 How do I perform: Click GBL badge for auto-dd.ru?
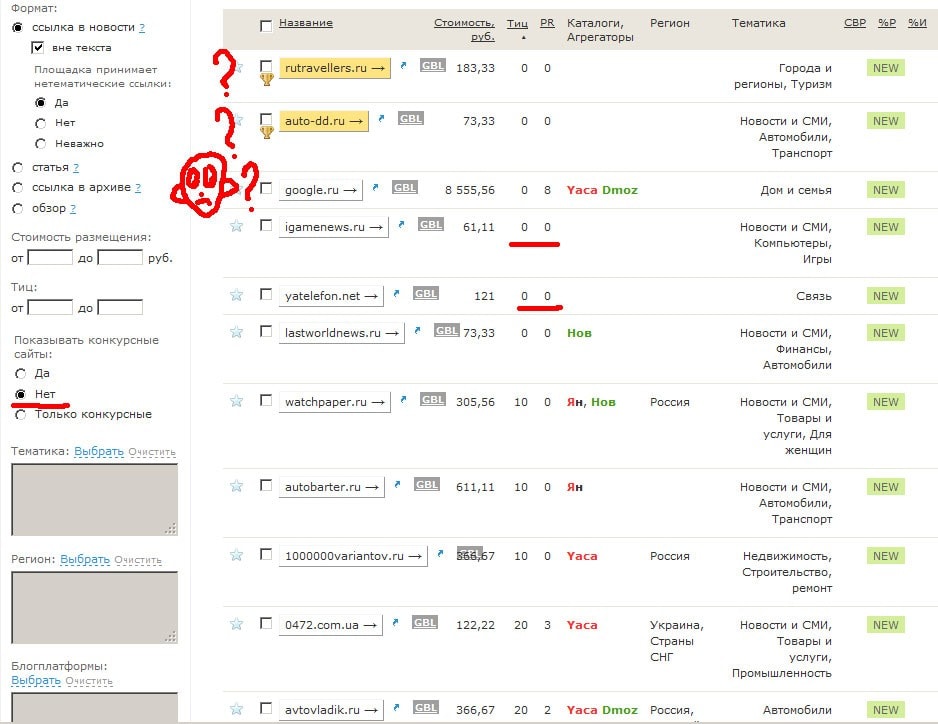click(410, 118)
